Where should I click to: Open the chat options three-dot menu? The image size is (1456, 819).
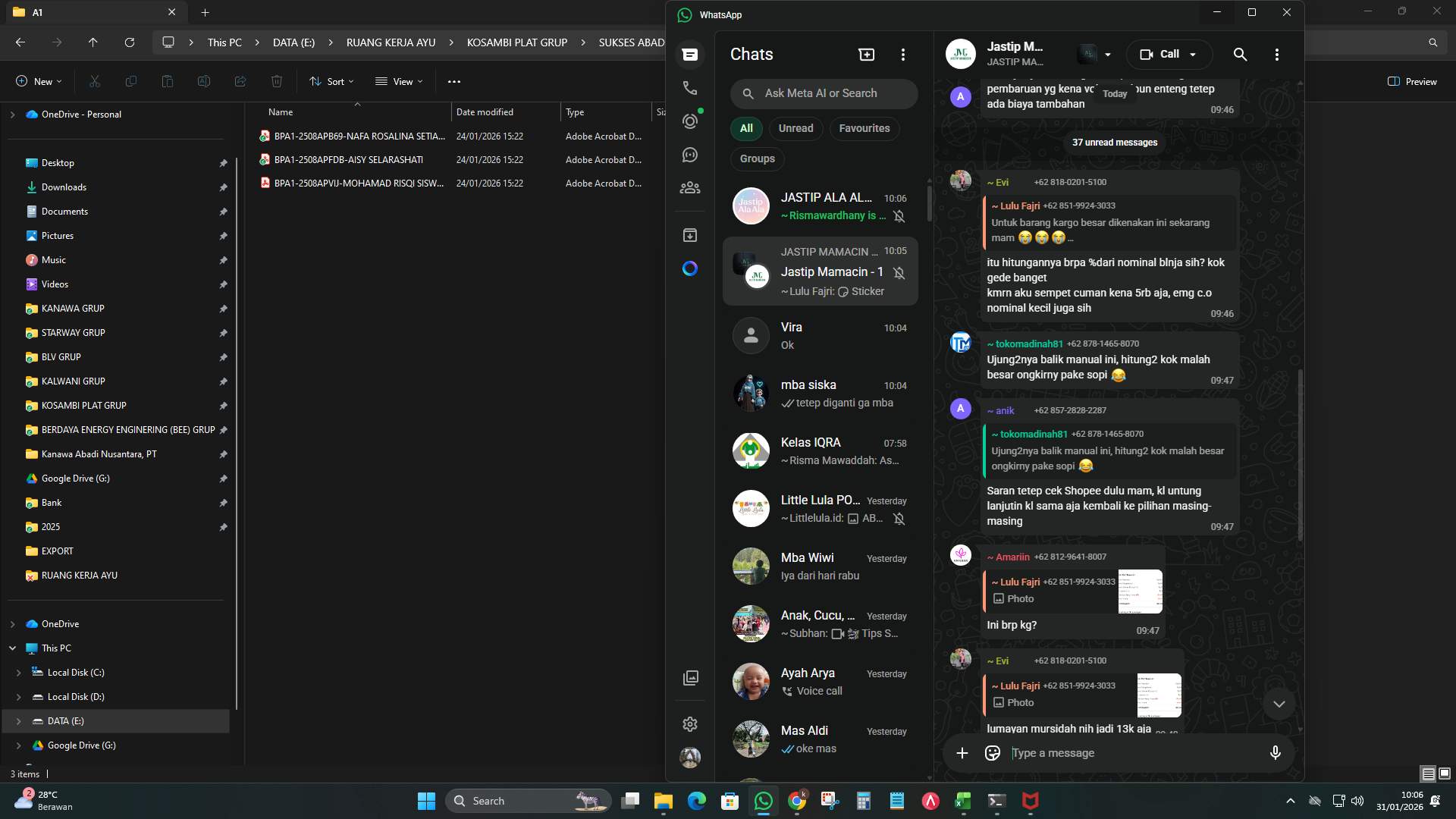tap(1277, 54)
